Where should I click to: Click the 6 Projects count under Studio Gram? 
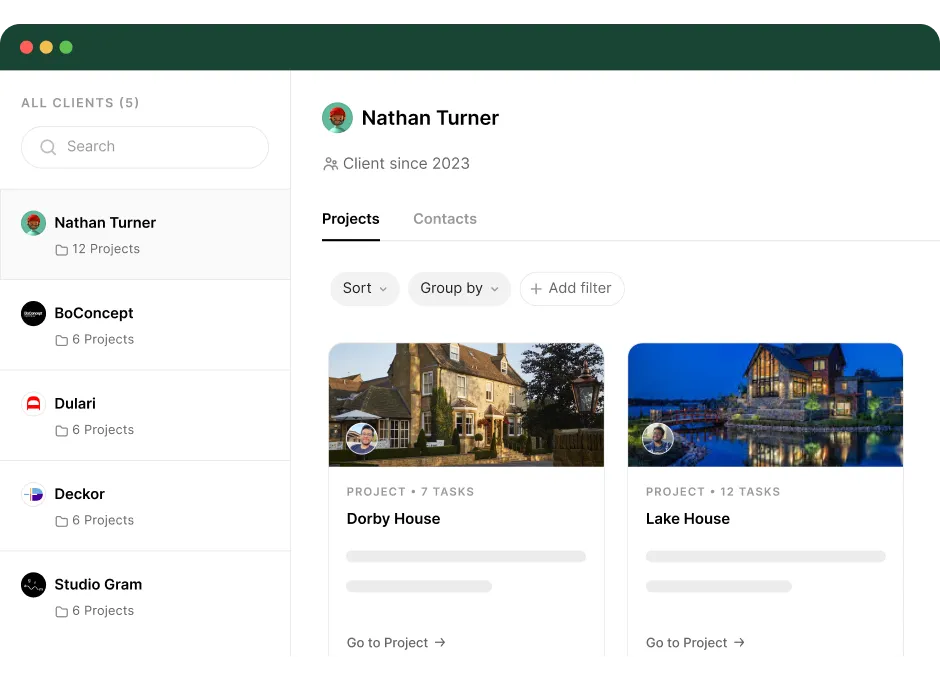coord(103,611)
